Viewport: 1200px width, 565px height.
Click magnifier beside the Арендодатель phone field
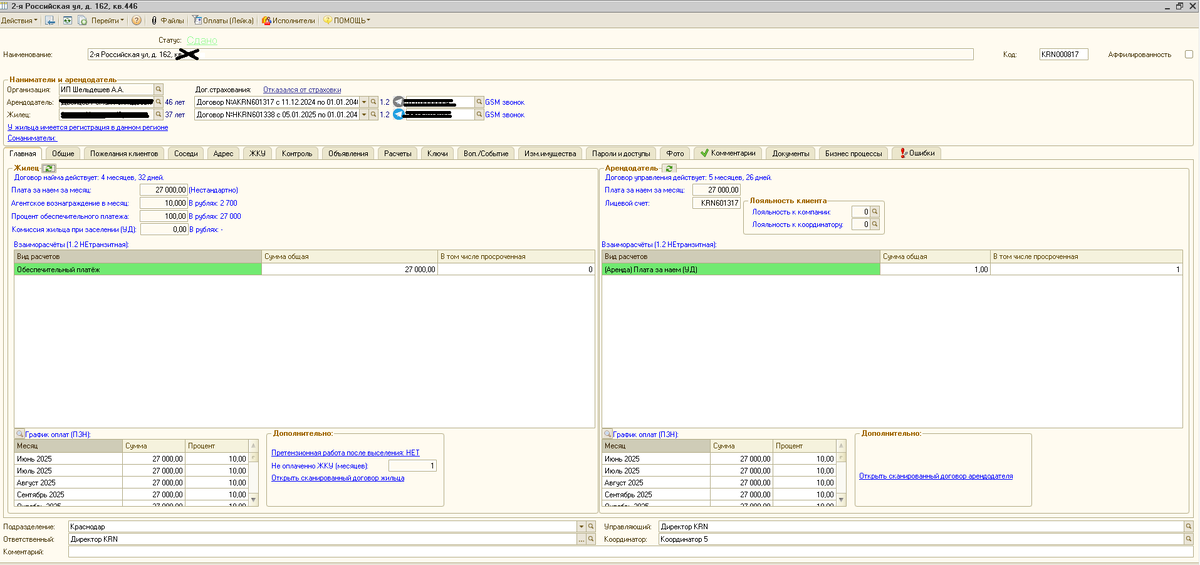[479, 102]
